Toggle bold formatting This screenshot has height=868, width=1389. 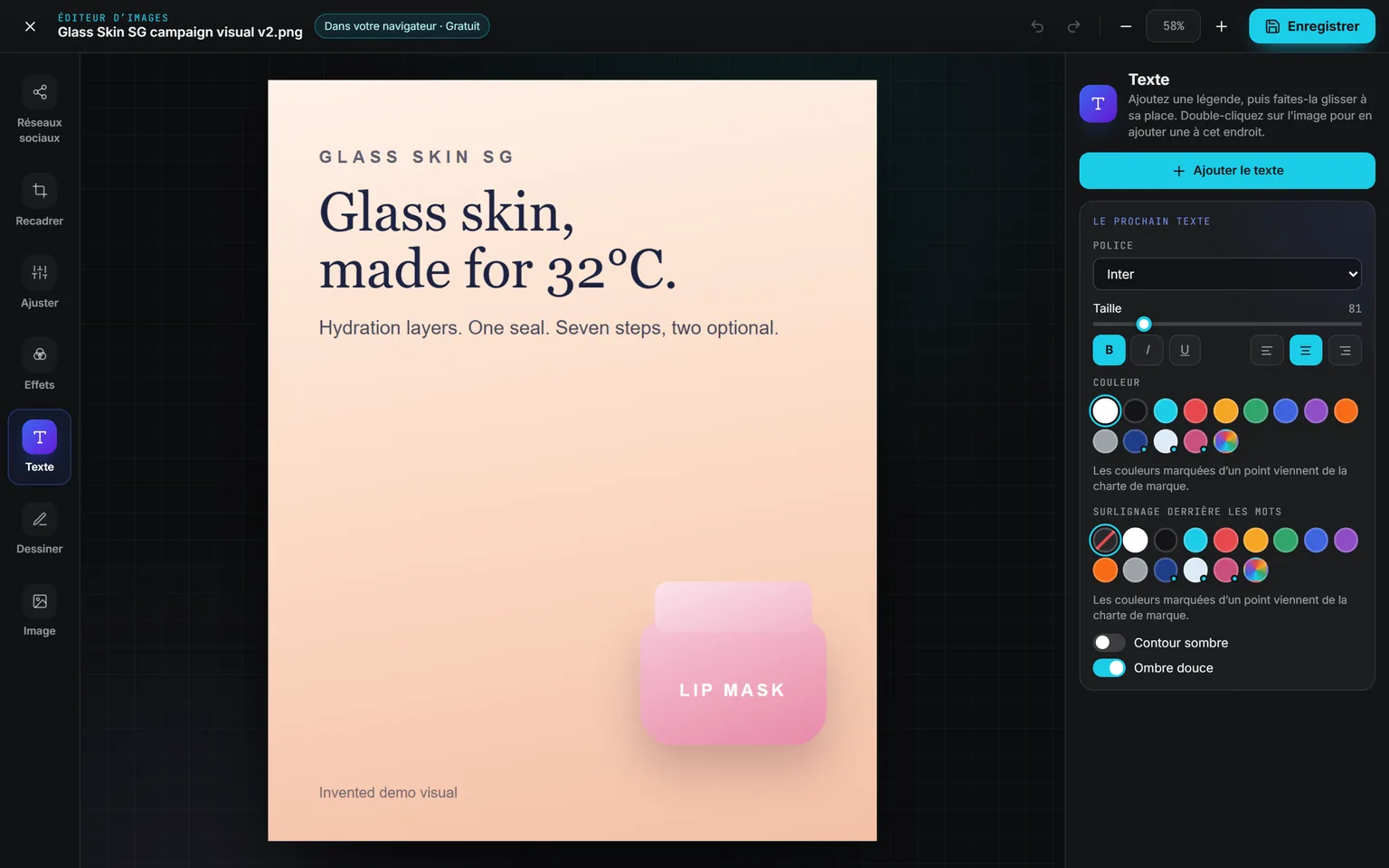point(1109,350)
